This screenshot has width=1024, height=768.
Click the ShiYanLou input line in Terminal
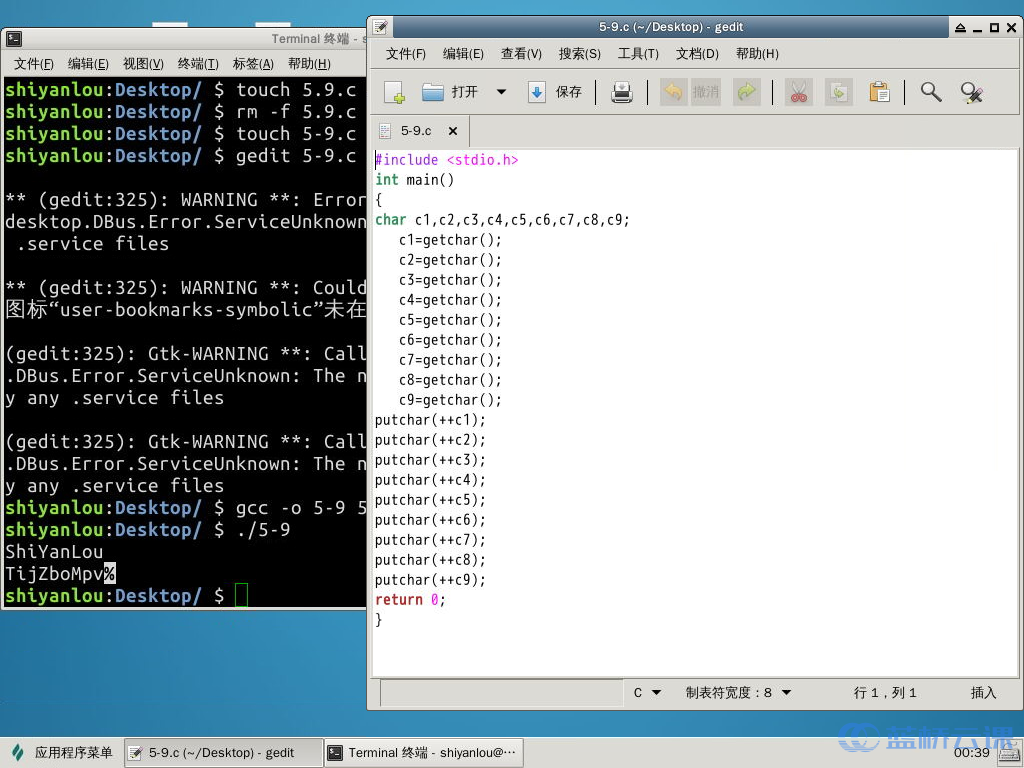click(x=54, y=551)
